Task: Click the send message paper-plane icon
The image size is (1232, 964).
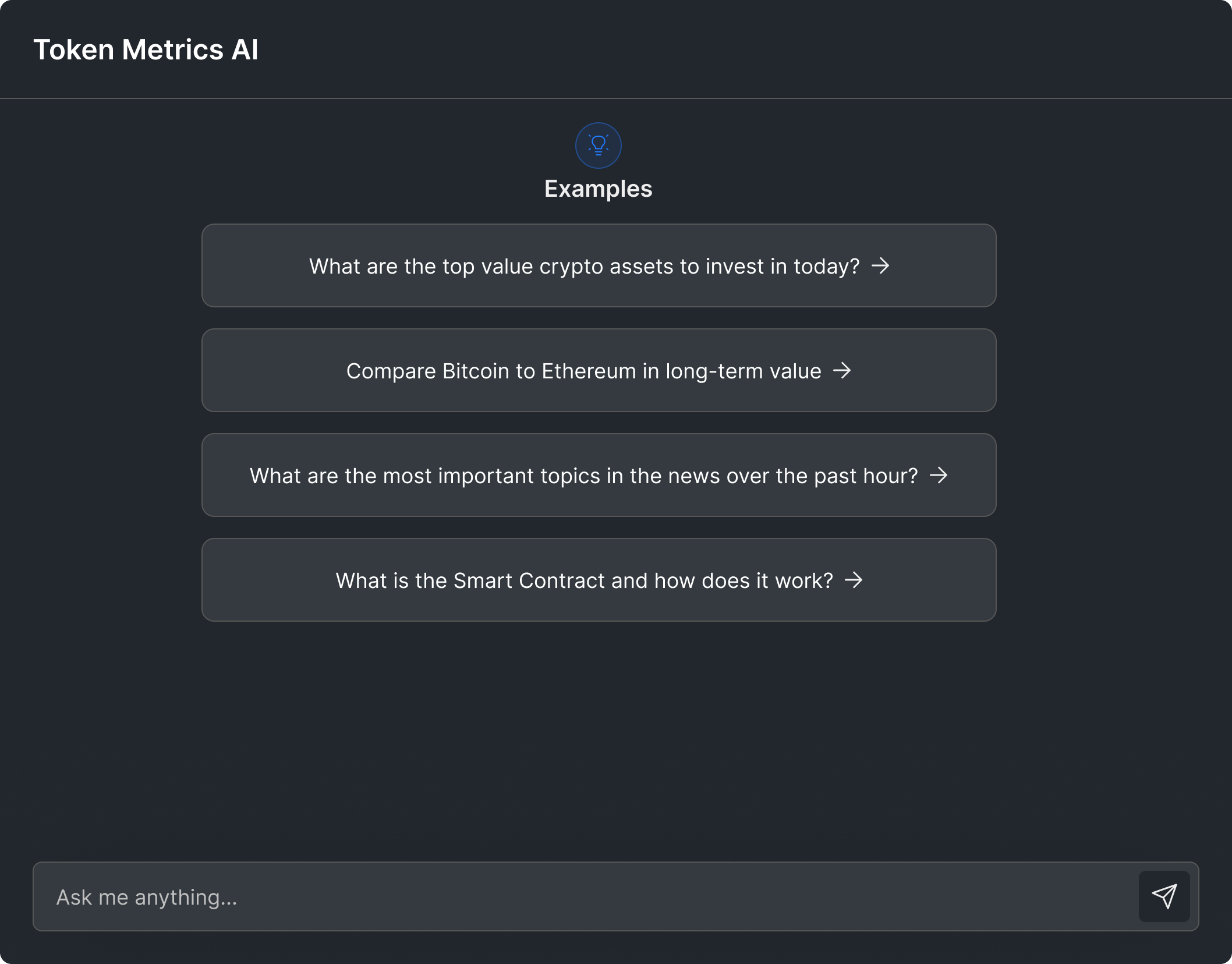Action: click(x=1164, y=896)
